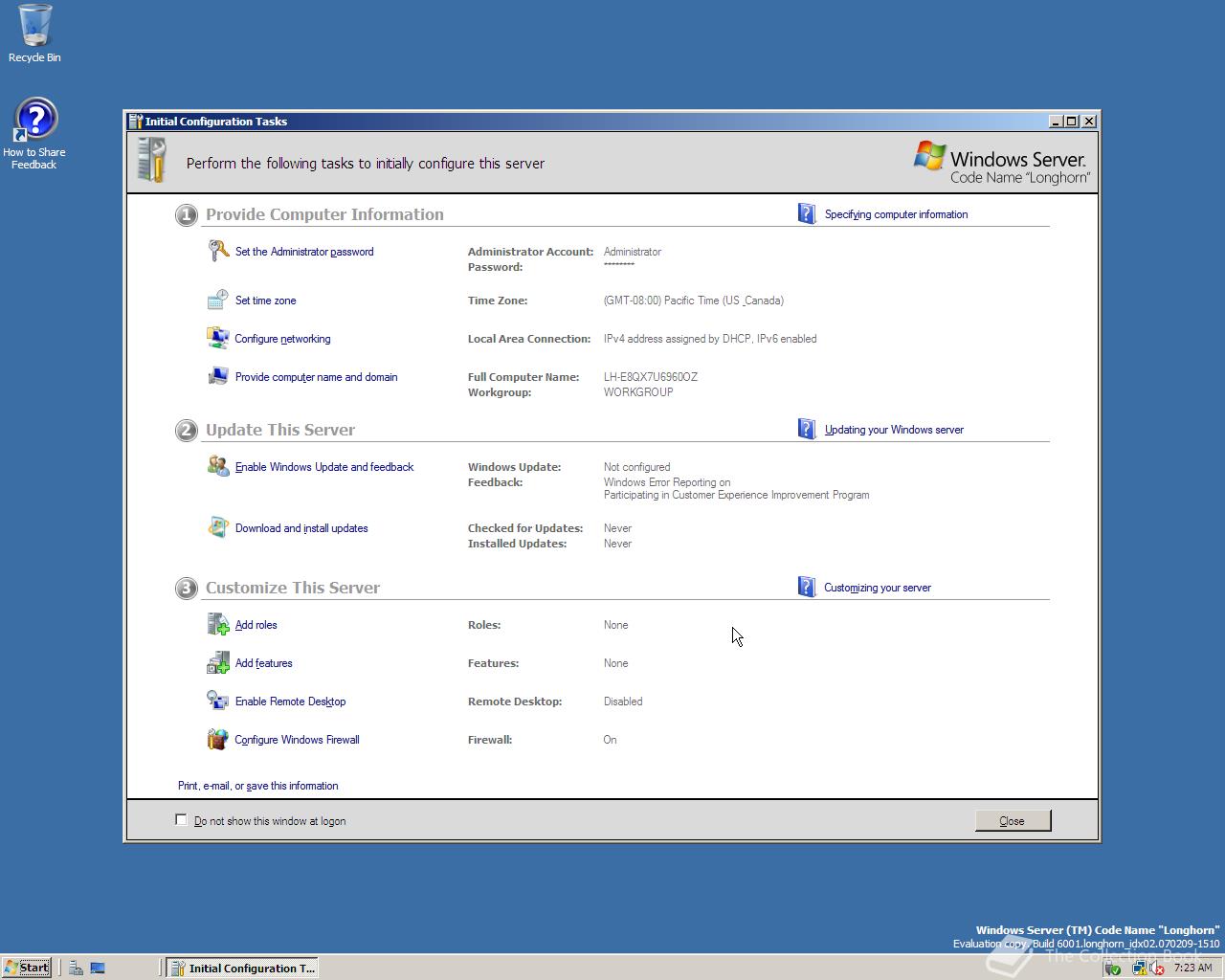Click Windows Update 'Not configured' status
The width and height of the screenshot is (1225, 980).
point(636,467)
